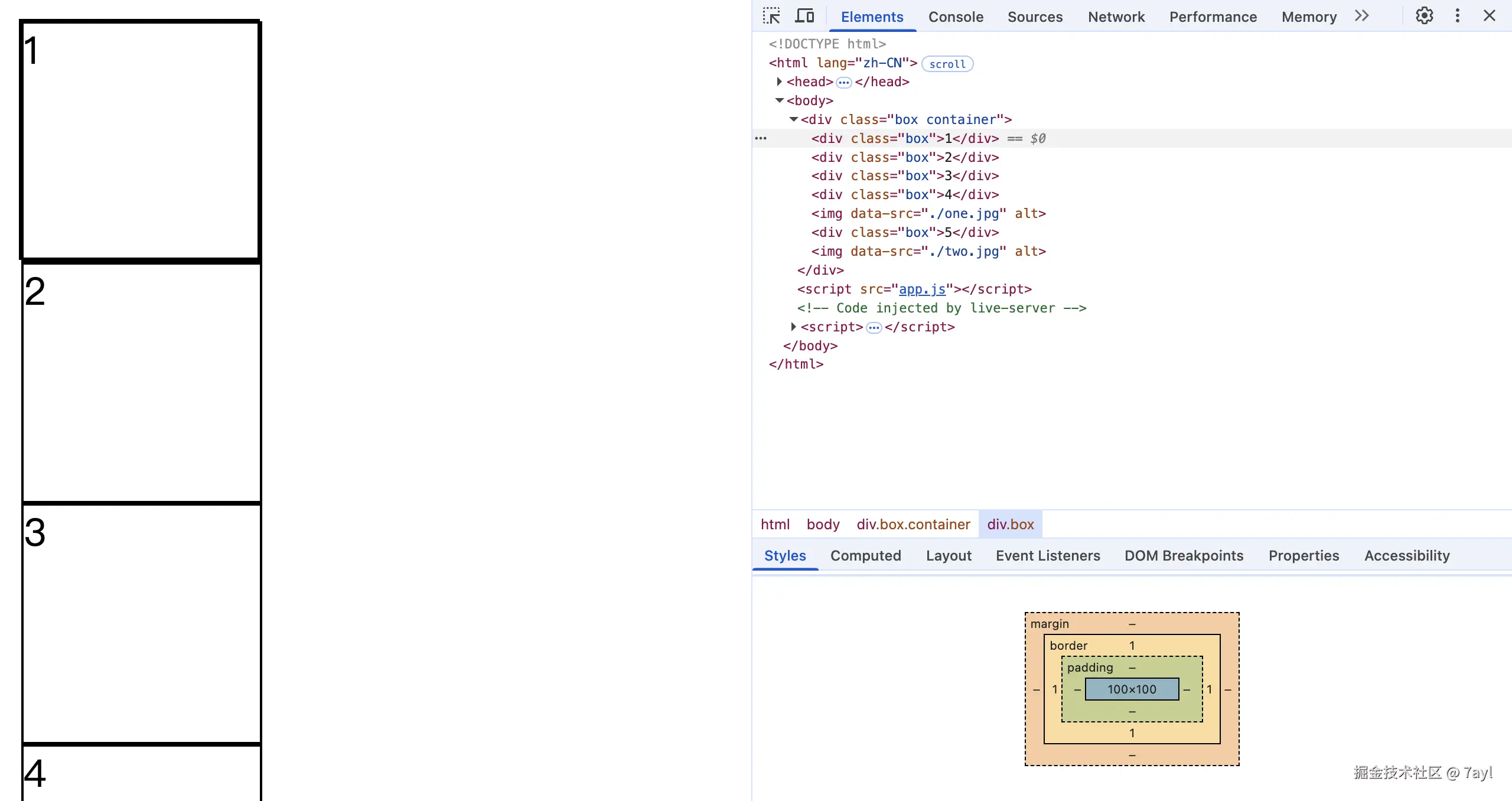Open DevTools settings gear
The image size is (1512, 801).
tap(1424, 16)
